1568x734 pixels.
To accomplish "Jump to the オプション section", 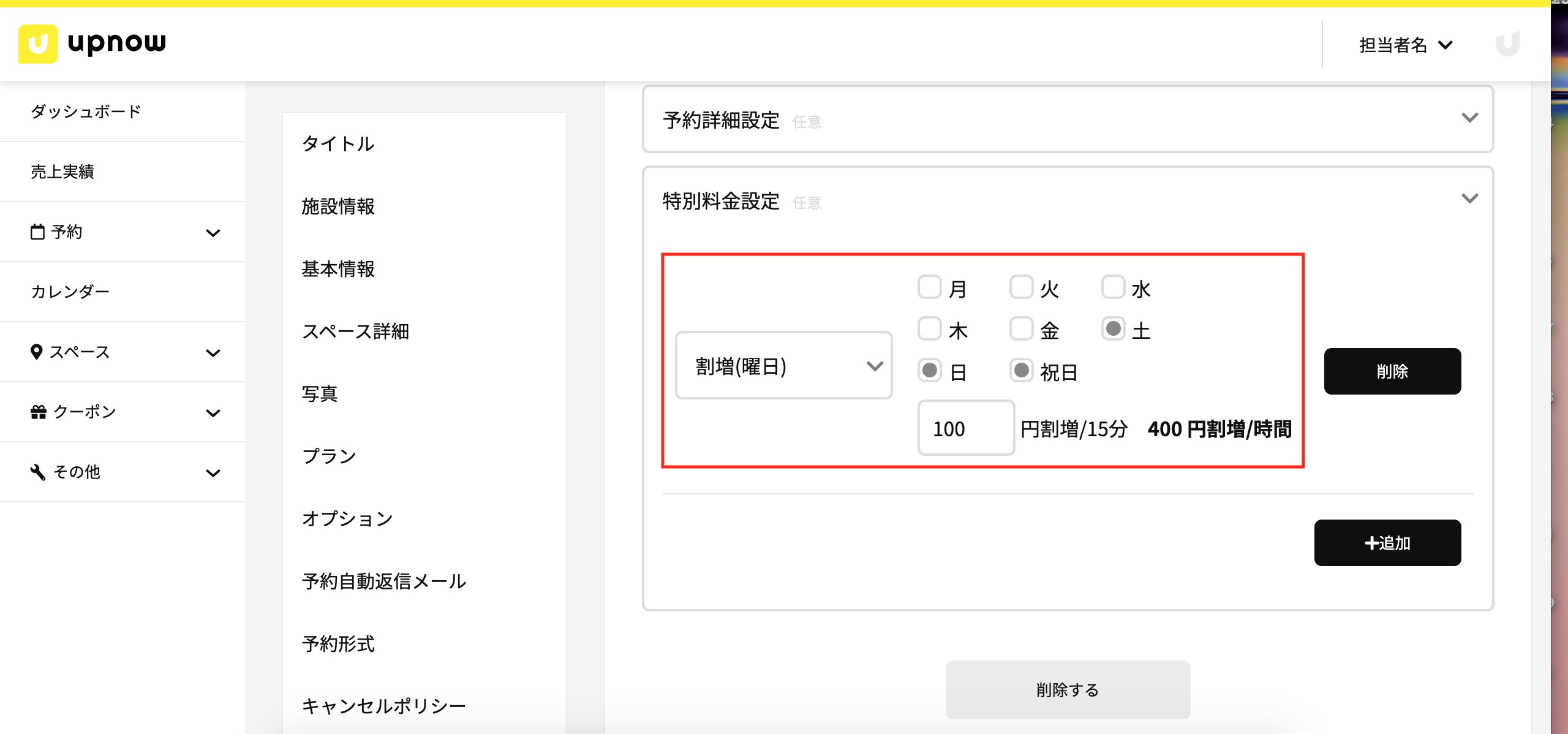I will click(347, 519).
